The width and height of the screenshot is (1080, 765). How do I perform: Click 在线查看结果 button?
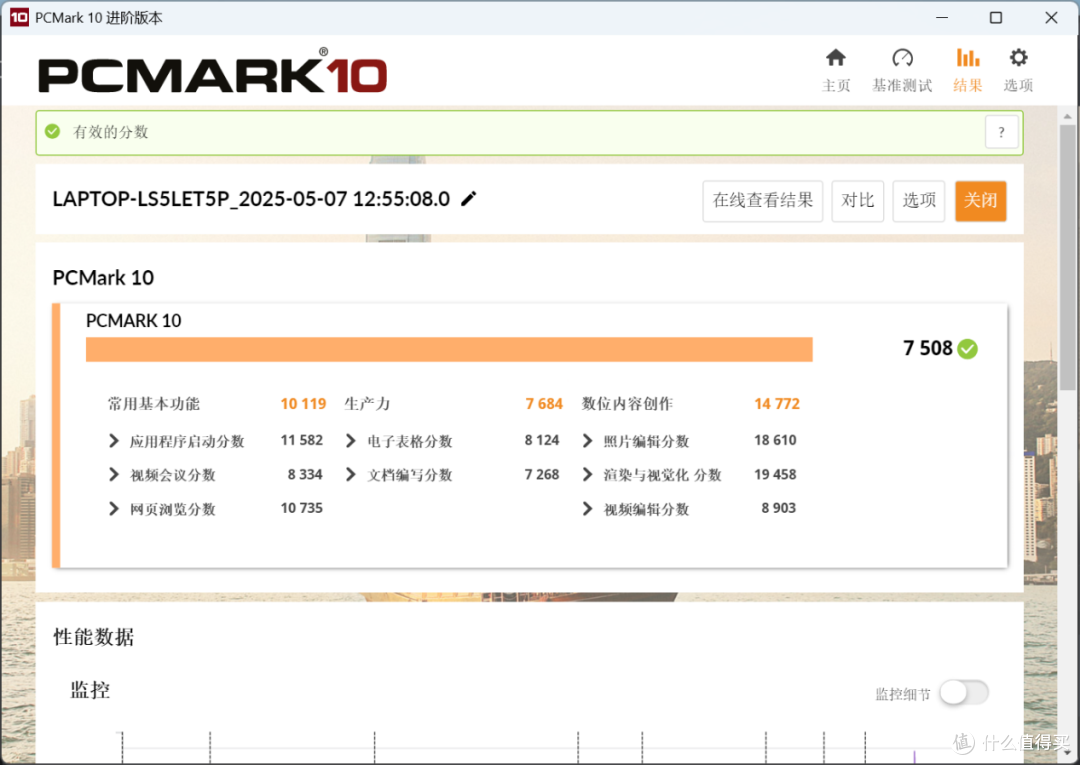762,201
